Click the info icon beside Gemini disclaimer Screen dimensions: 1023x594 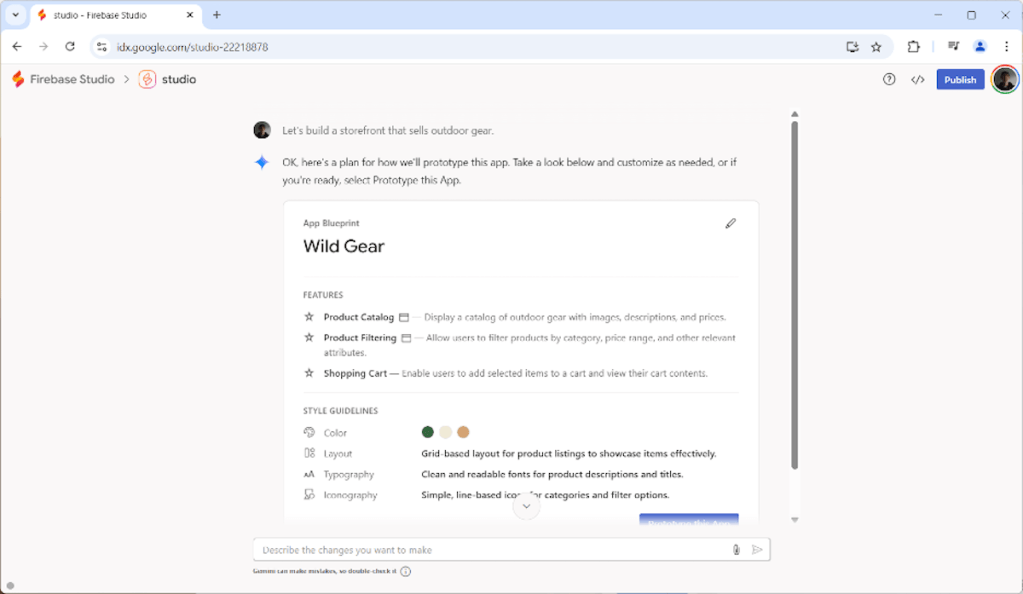405,572
